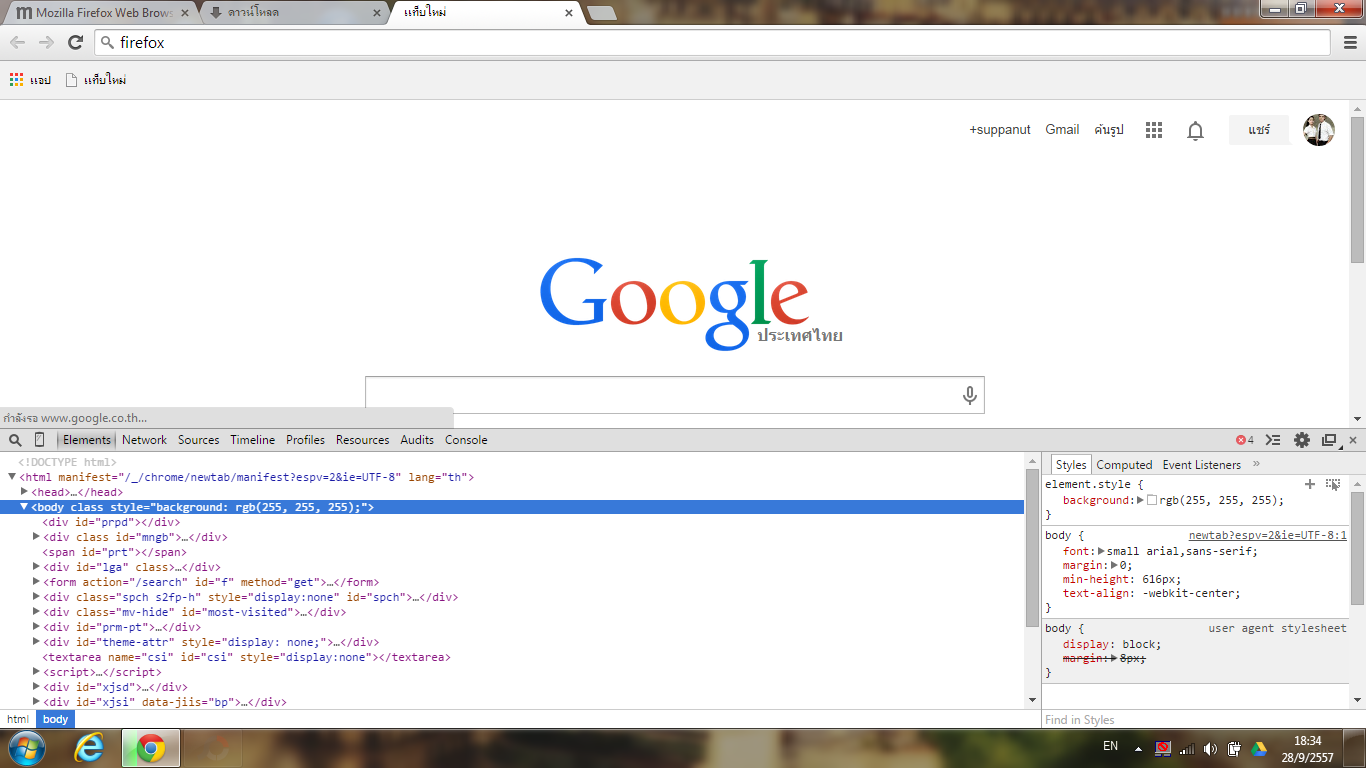The height and width of the screenshot is (768, 1366).
Task: Select the textarea name="csi" element row
Action: (x=246, y=657)
